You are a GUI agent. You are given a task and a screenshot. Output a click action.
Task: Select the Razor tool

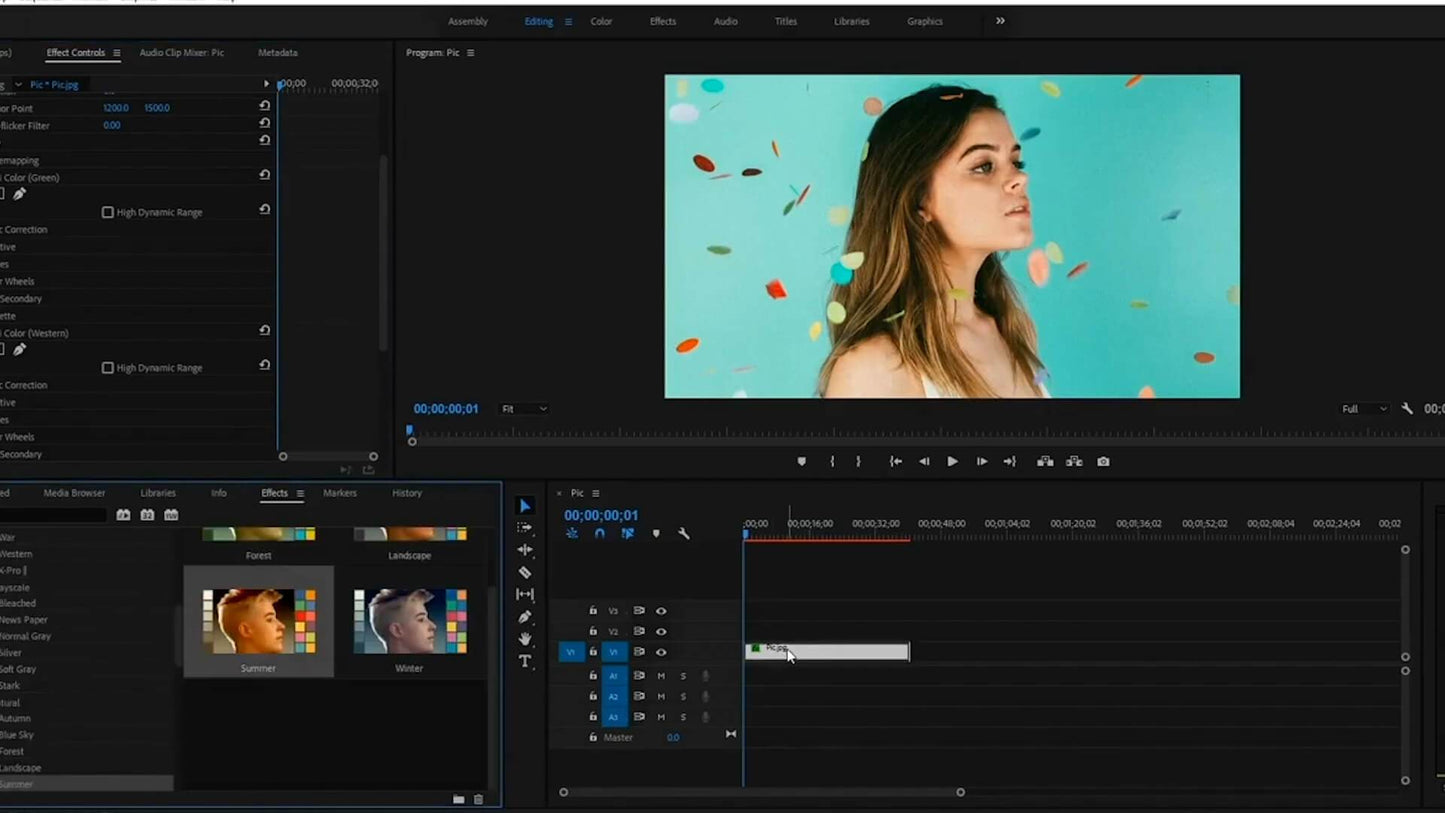pyautogui.click(x=525, y=571)
